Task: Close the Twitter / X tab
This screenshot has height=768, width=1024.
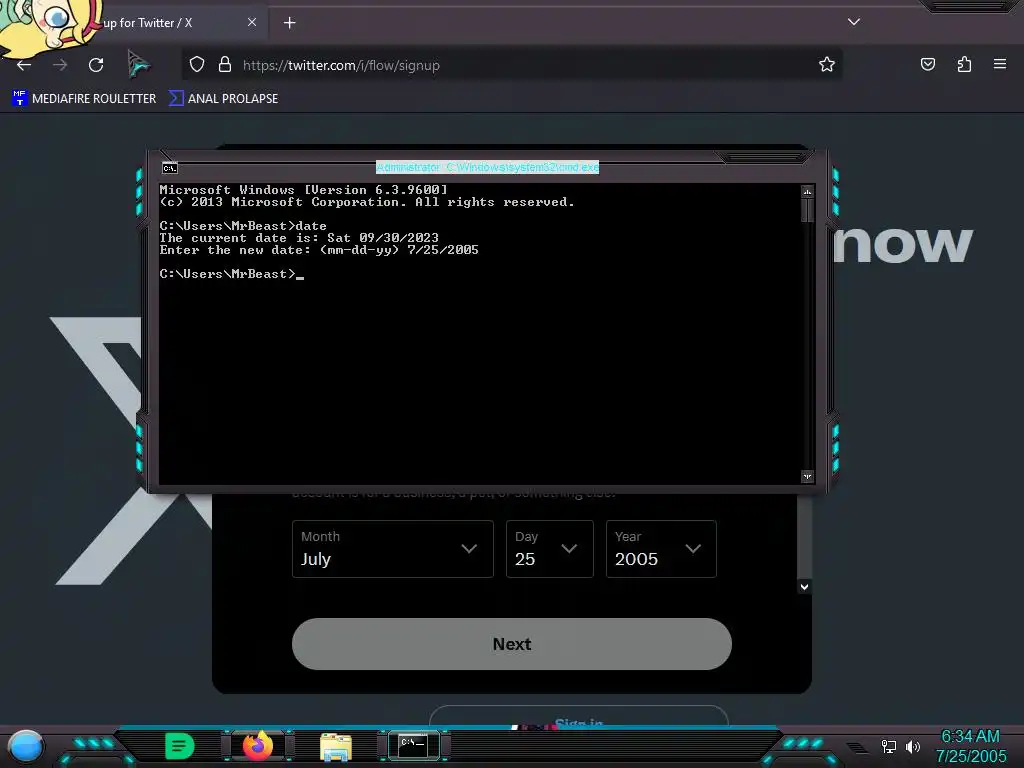Action: coord(252,22)
